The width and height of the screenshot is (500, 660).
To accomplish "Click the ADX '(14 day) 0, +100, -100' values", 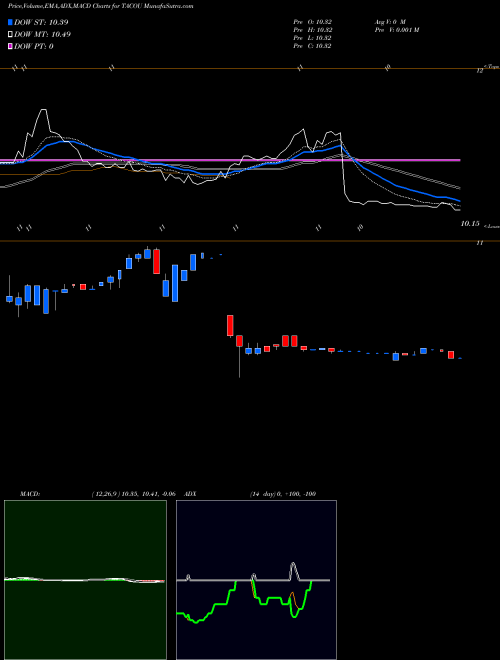I will 283,494.
